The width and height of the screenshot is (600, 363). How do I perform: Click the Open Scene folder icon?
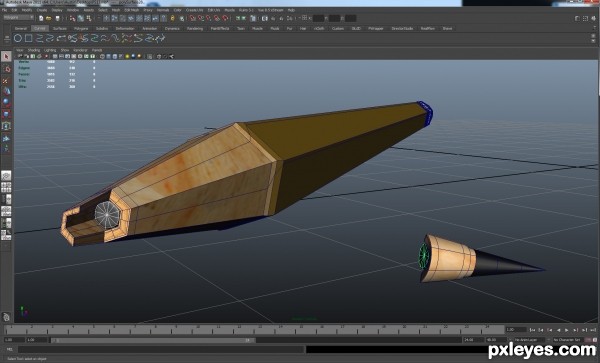pyautogui.click(x=49, y=18)
